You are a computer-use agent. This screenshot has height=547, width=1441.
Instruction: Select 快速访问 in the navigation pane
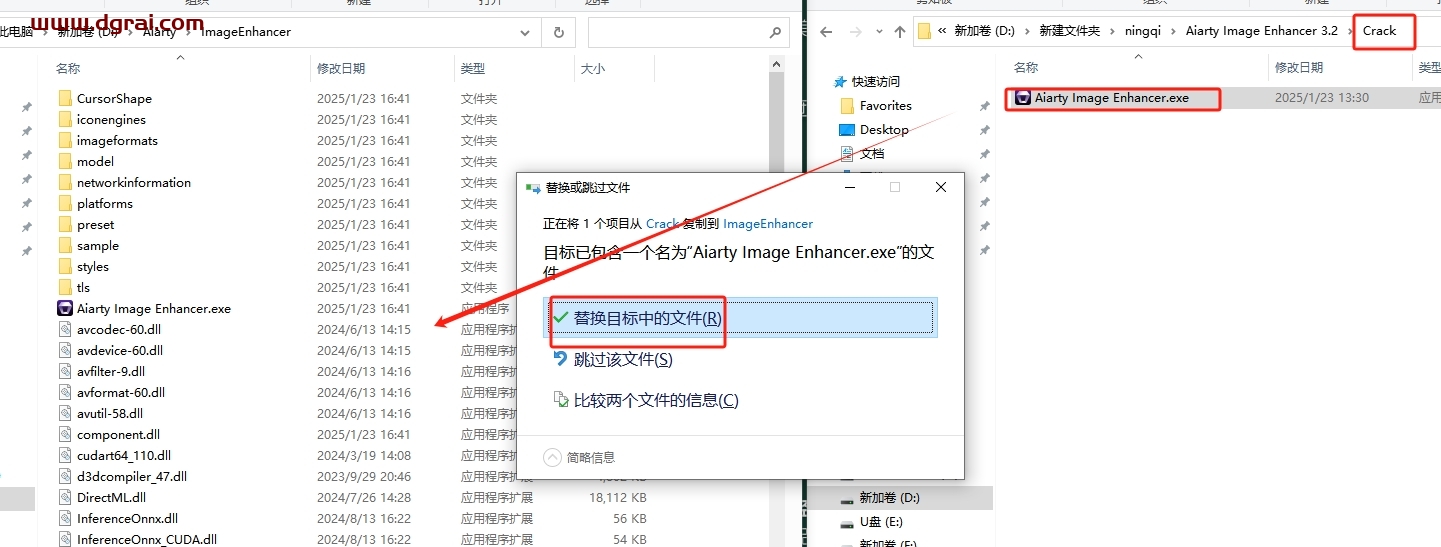click(x=876, y=82)
